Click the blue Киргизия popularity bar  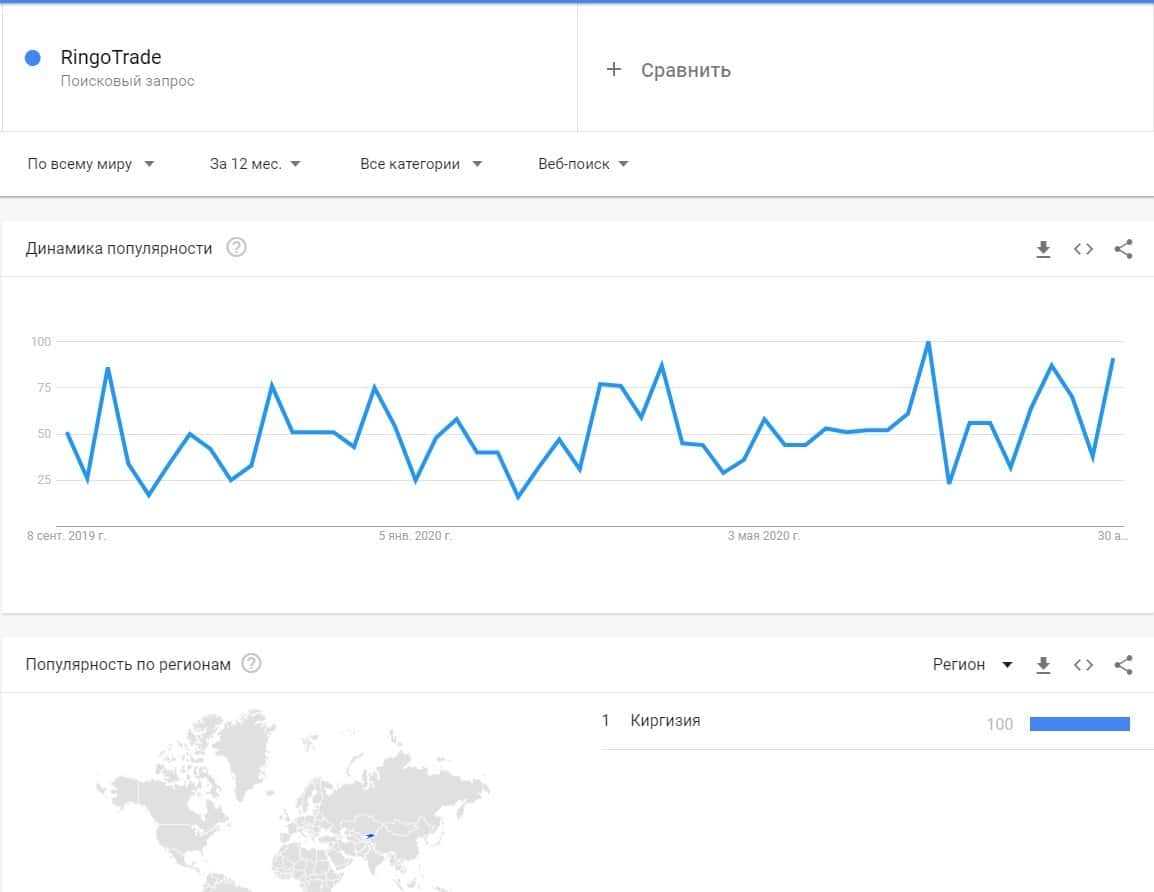pyautogui.click(x=1079, y=724)
